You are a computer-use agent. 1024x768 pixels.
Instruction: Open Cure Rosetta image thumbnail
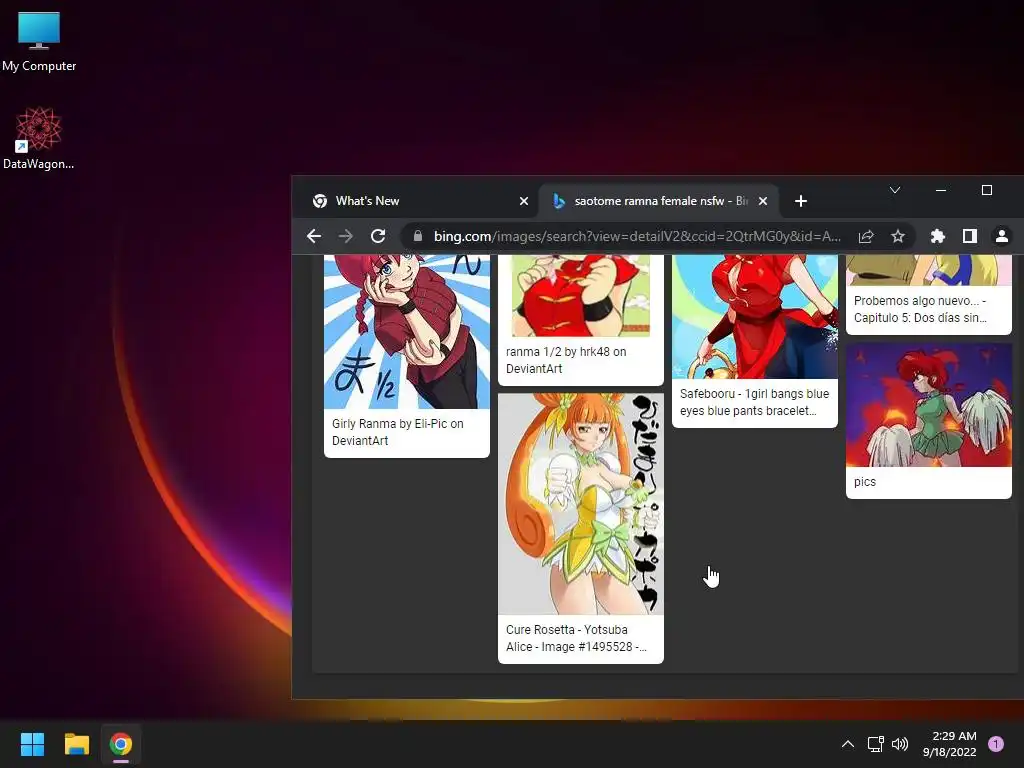[x=581, y=504]
